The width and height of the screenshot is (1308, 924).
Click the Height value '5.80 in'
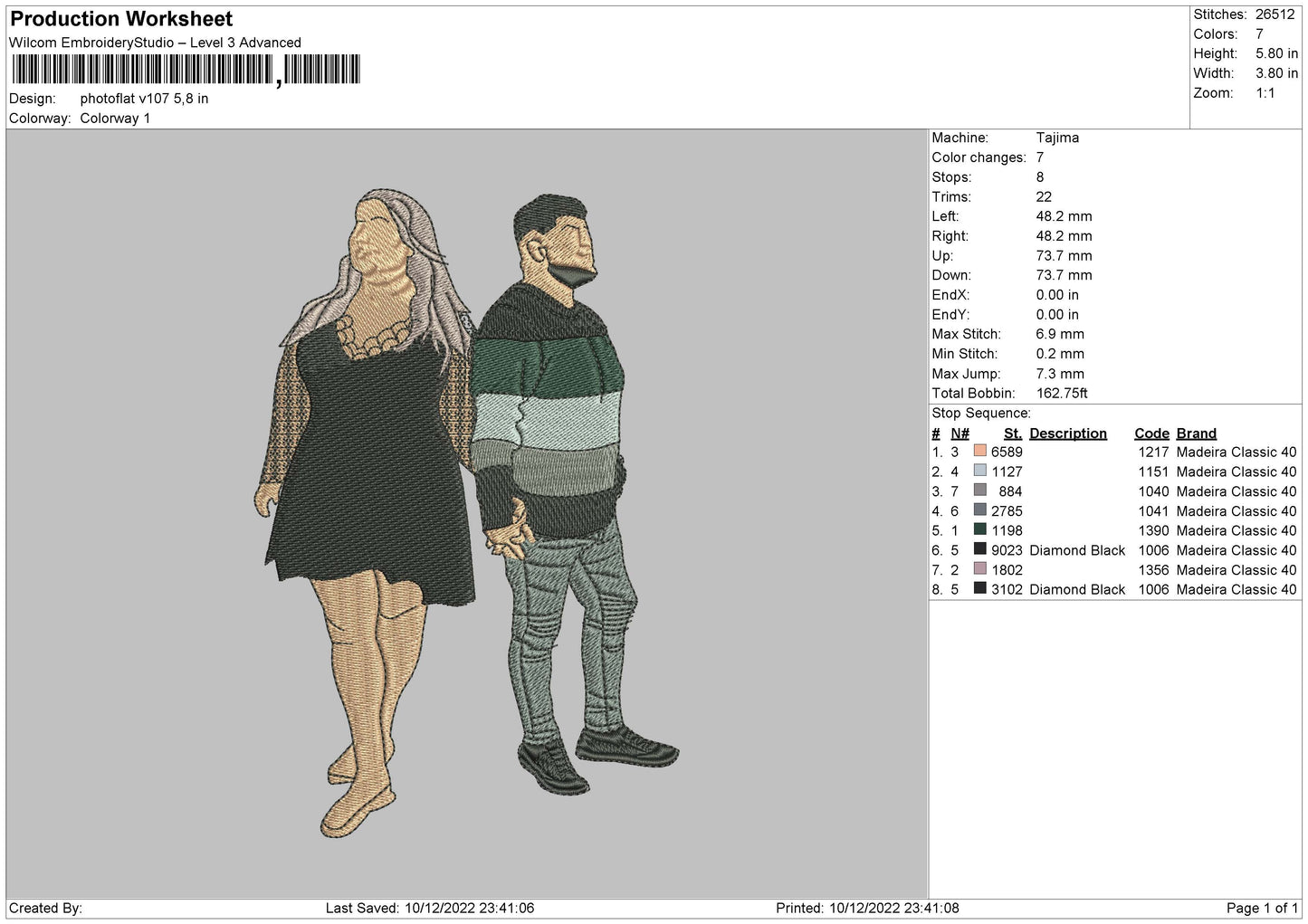pyautogui.click(x=1276, y=53)
